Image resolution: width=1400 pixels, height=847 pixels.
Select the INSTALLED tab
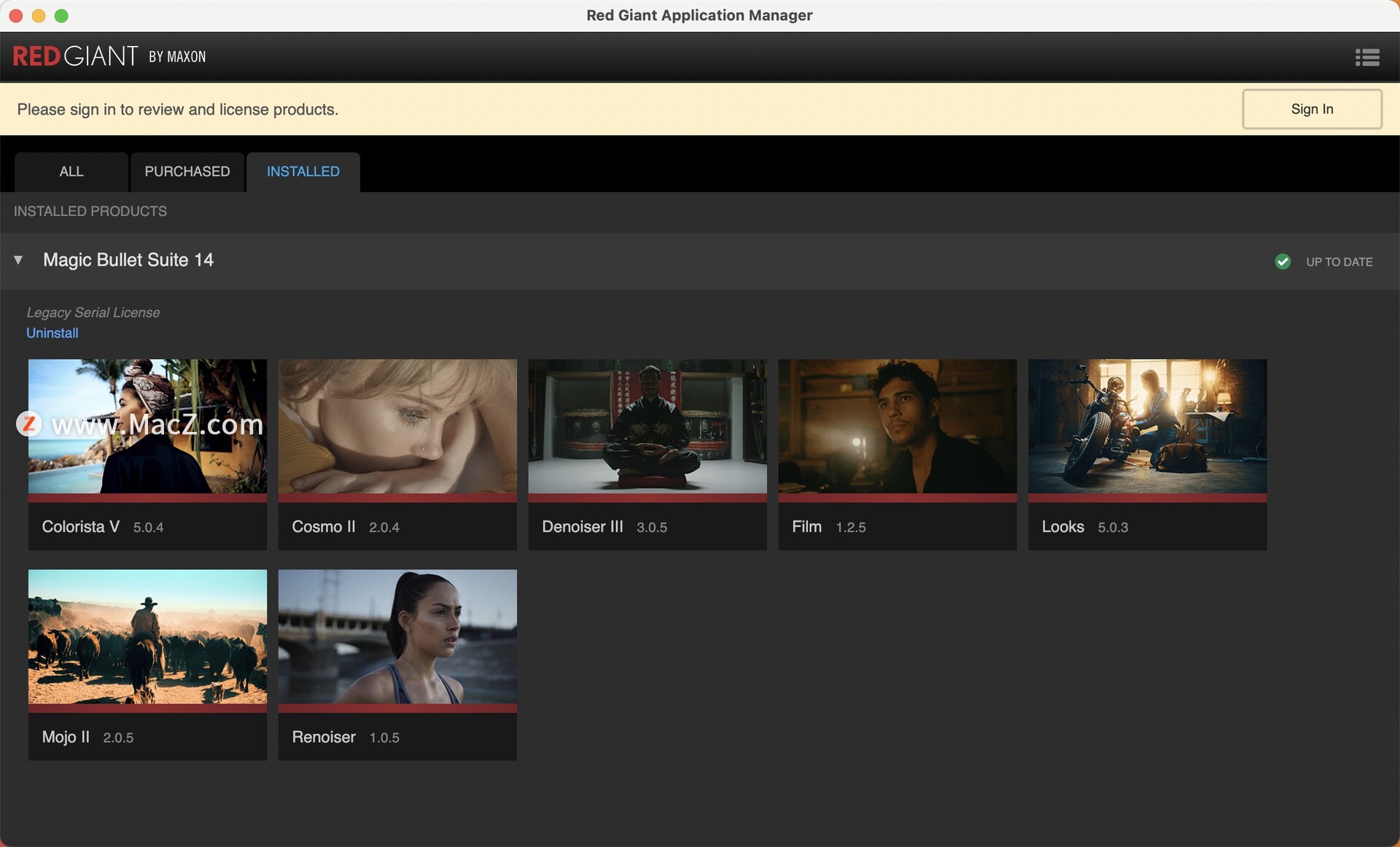tap(303, 171)
